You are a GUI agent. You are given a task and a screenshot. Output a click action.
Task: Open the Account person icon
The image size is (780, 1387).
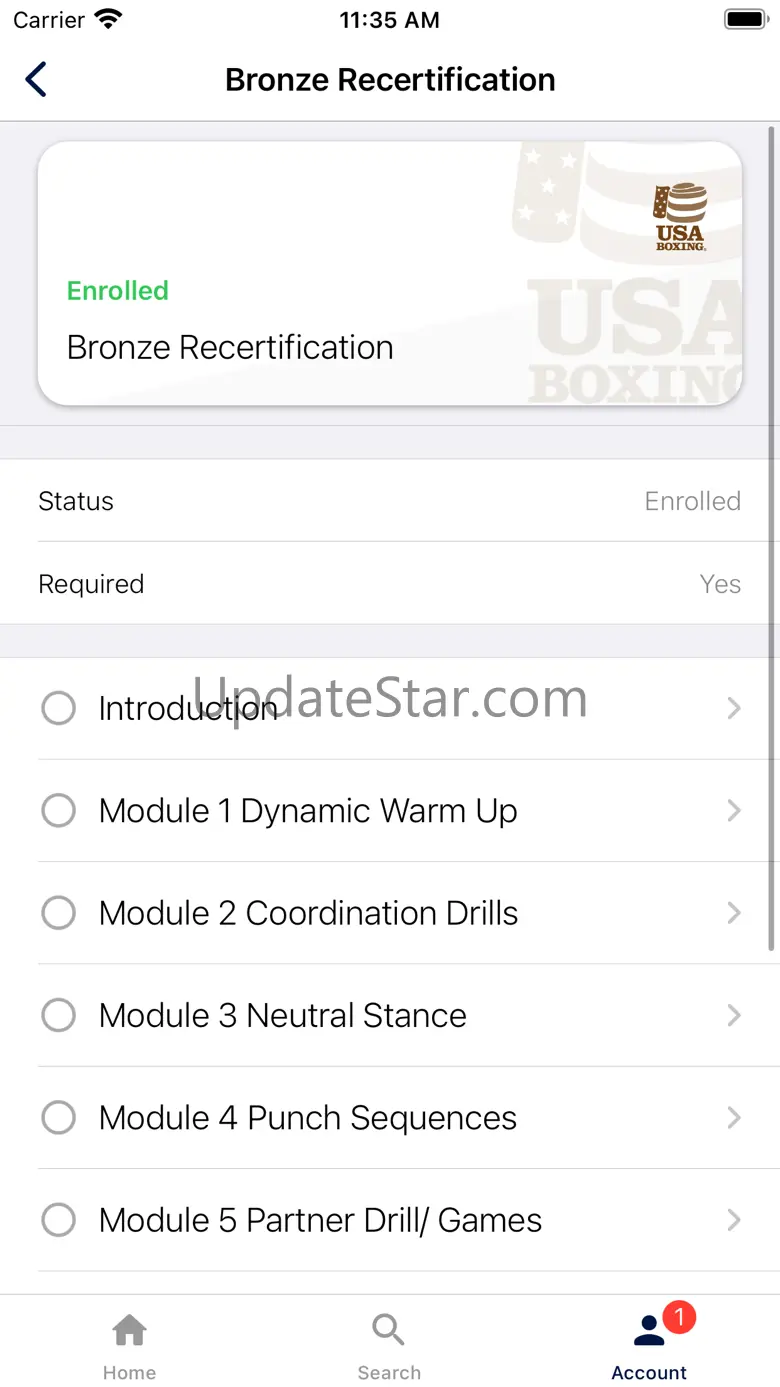tap(649, 1332)
